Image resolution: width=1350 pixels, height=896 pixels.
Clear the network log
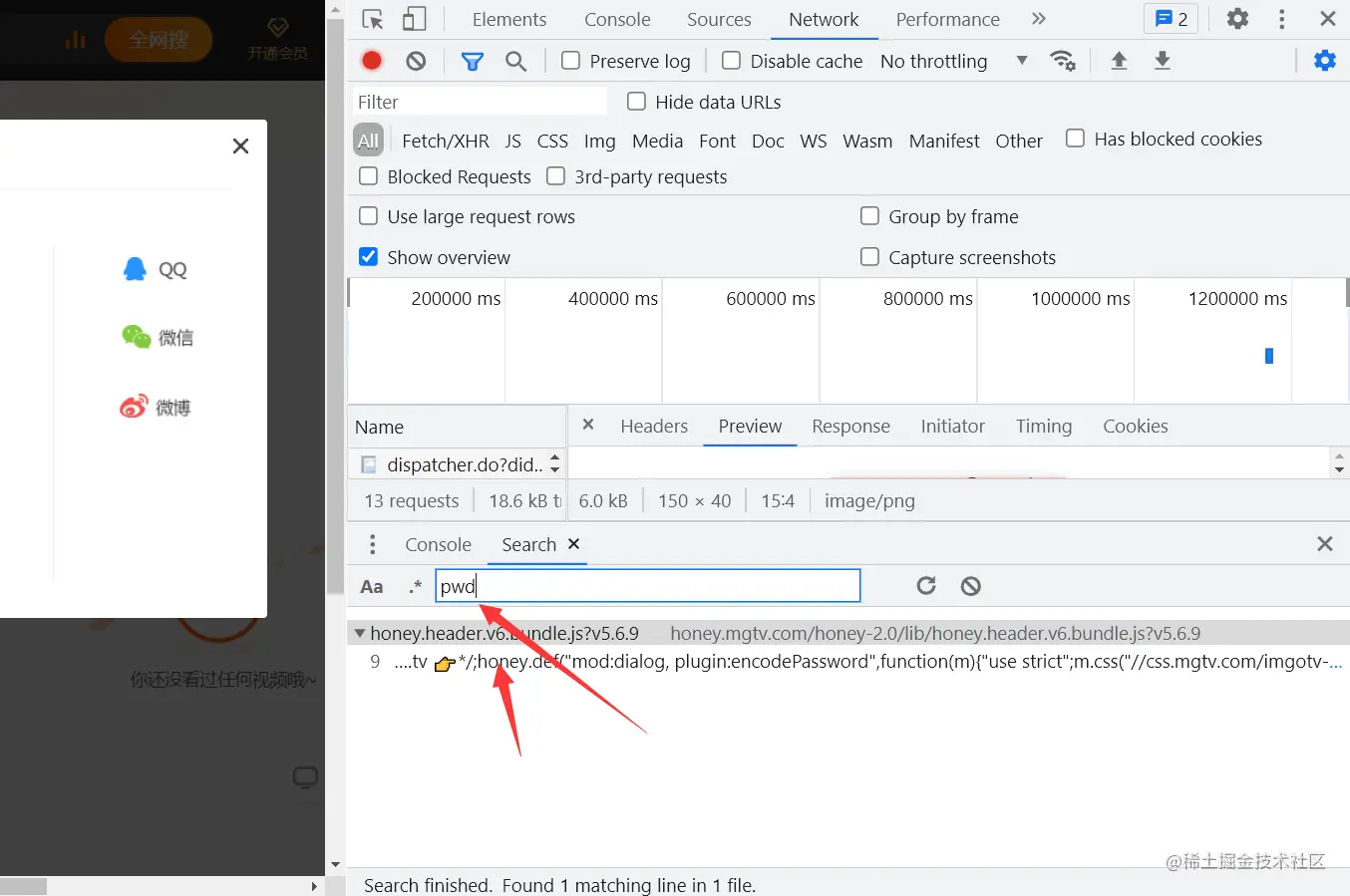[x=416, y=61]
